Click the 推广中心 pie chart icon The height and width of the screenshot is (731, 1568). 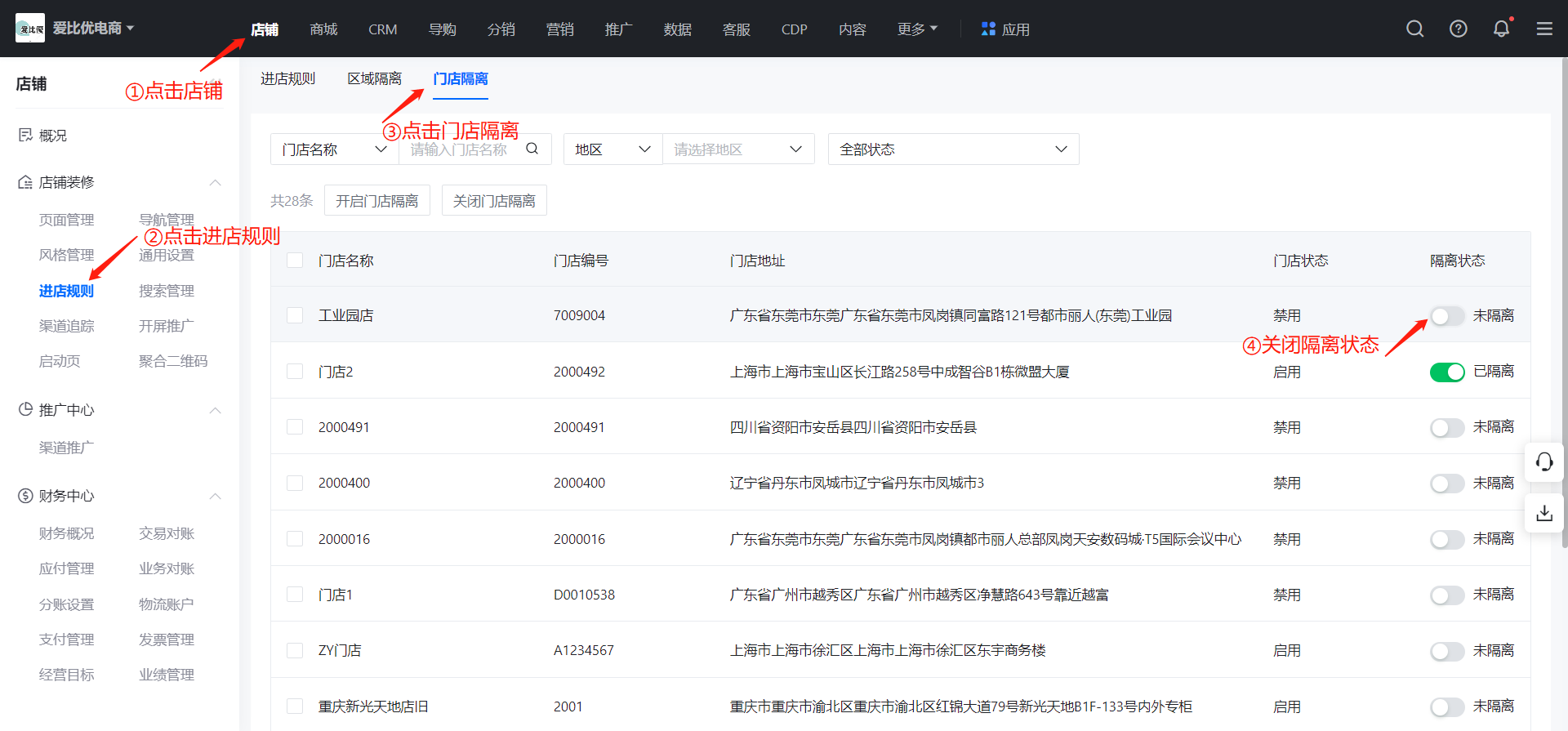(25, 409)
